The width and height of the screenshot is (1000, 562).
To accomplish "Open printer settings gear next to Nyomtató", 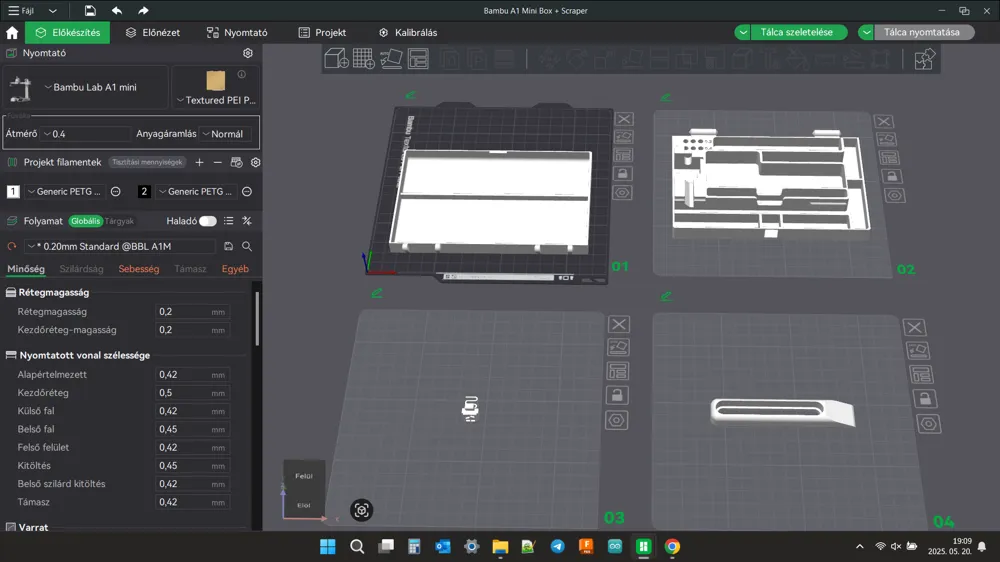I will pyautogui.click(x=248, y=53).
